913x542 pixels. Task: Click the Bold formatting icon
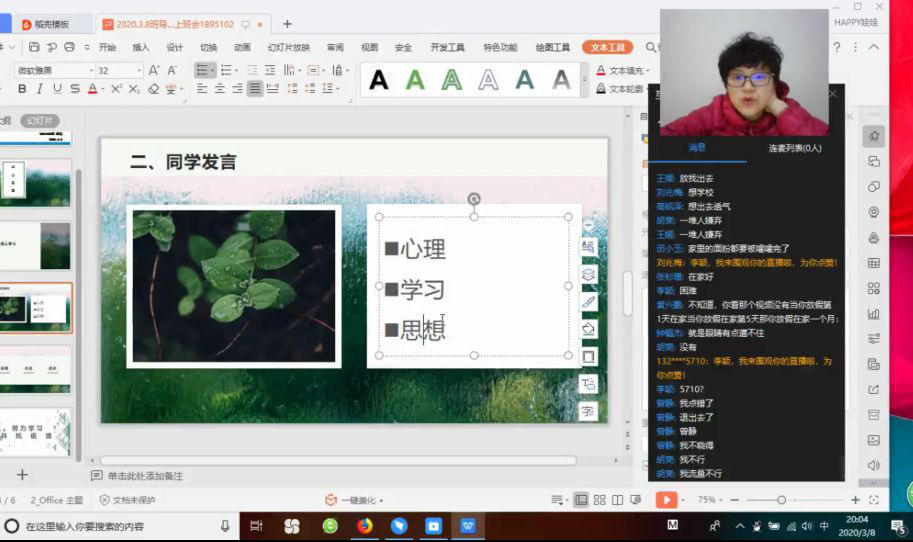pyautogui.click(x=22, y=89)
